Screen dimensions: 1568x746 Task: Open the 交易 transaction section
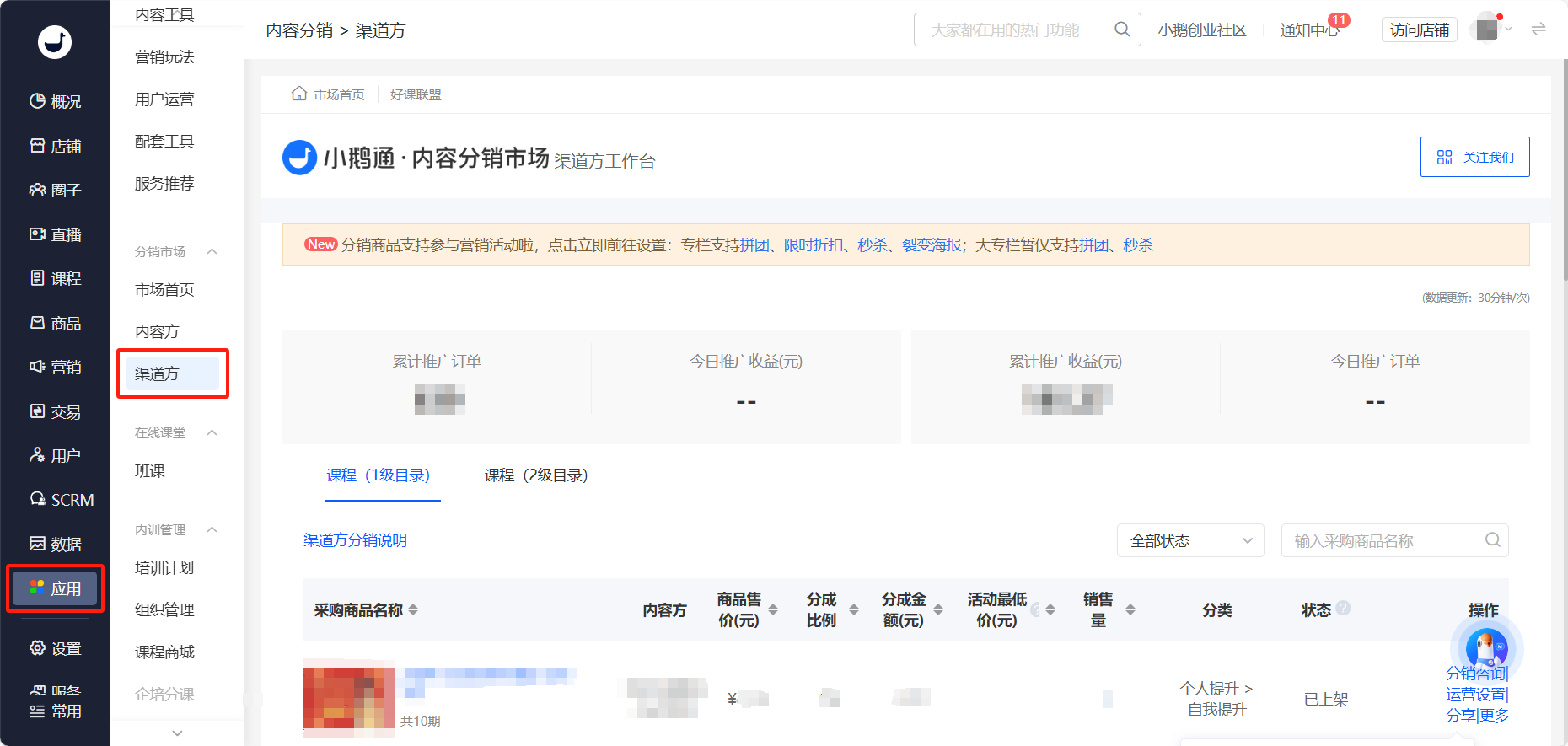click(55, 411)
